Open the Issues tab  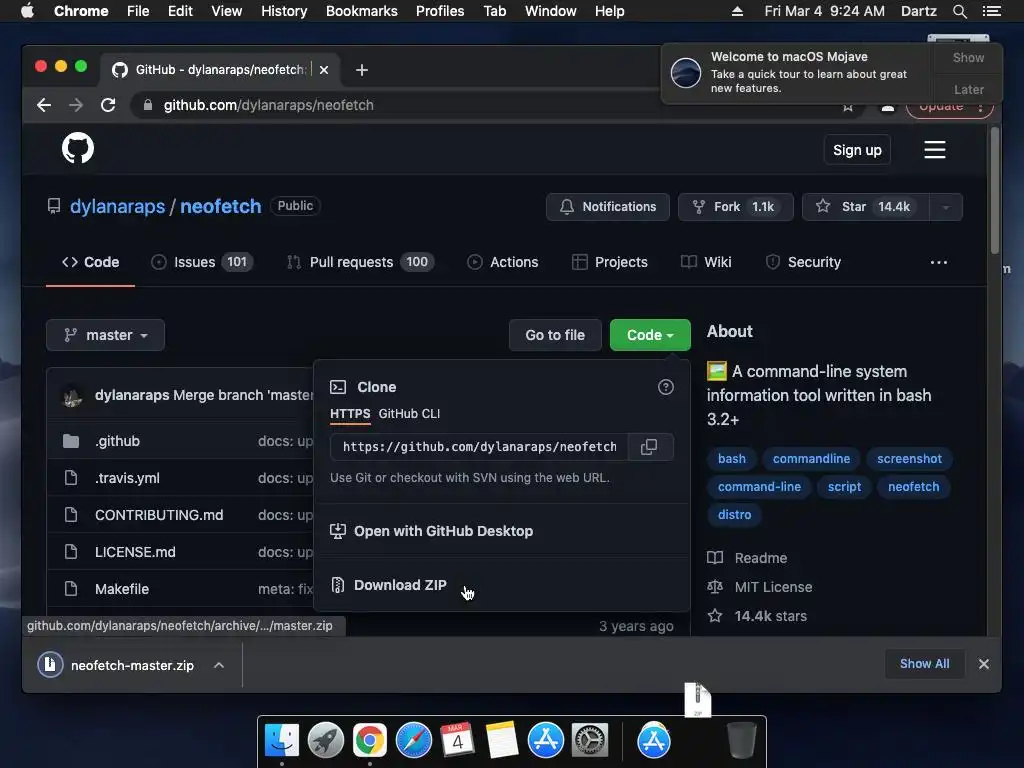click(202, 263)
